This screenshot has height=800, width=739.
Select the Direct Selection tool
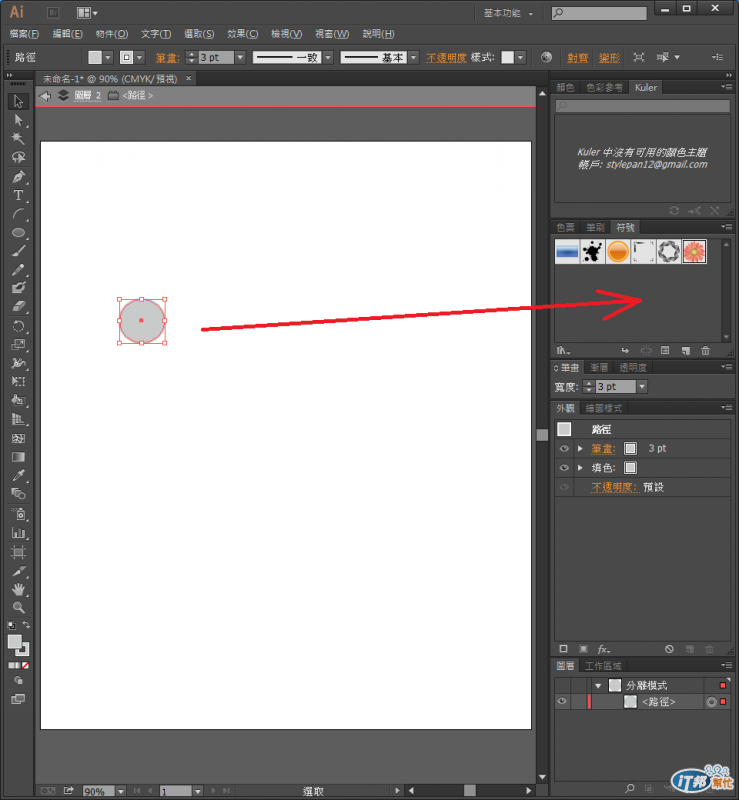click(x=18, y=120)
